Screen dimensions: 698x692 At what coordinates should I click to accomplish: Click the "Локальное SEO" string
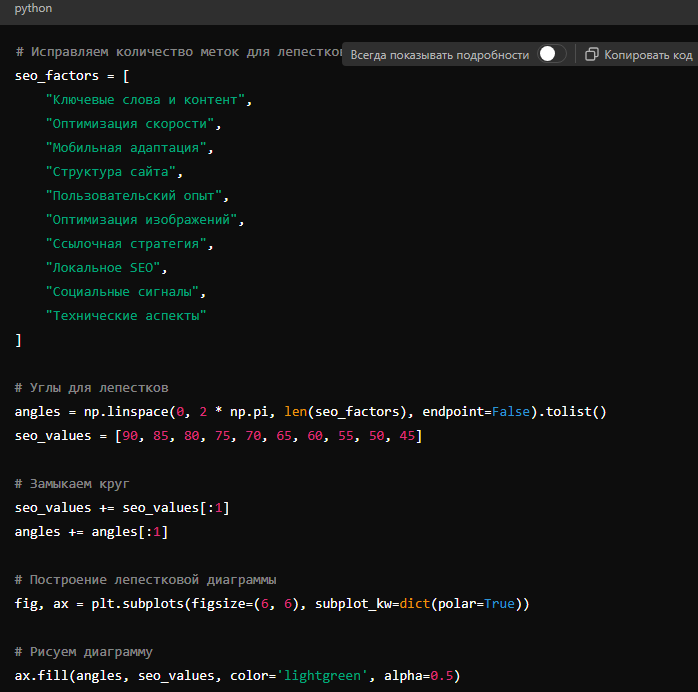tap(104, 268)
